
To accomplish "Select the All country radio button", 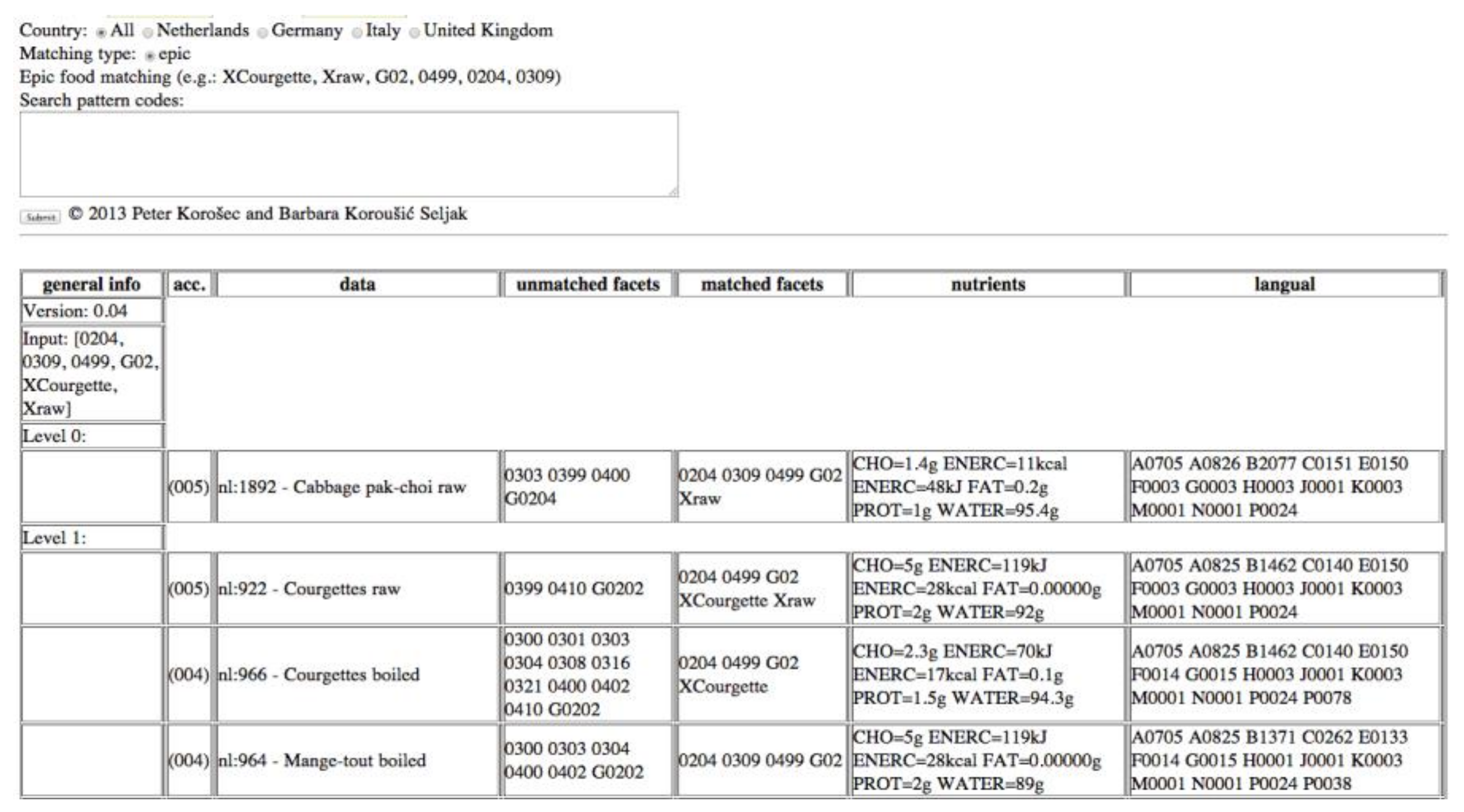I will tap(101, 33).
